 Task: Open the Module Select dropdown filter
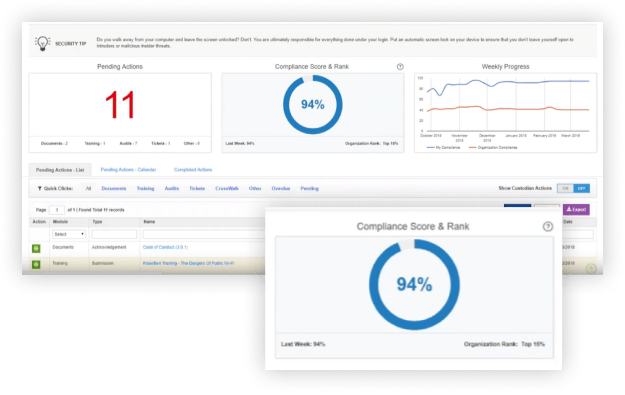(x=69, y=234)
